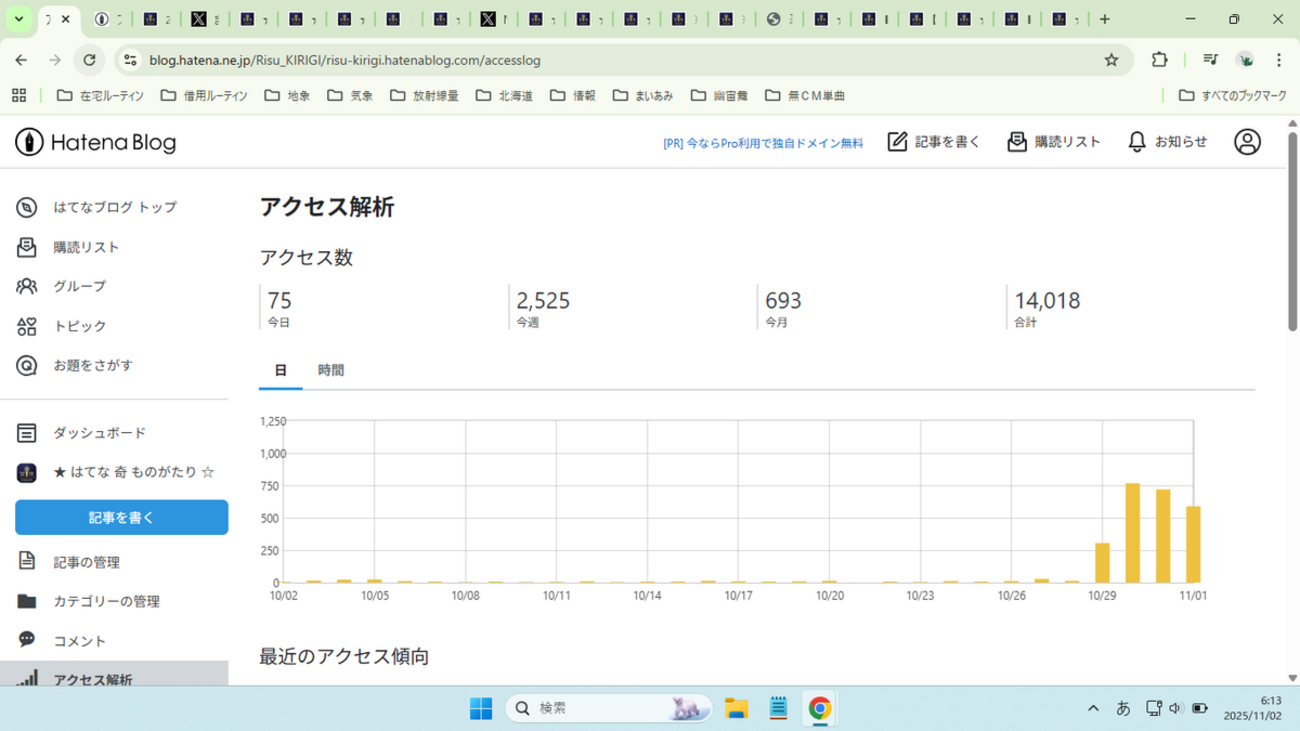
Task: Switch to the 時間 tab
Action: [331, 370]
